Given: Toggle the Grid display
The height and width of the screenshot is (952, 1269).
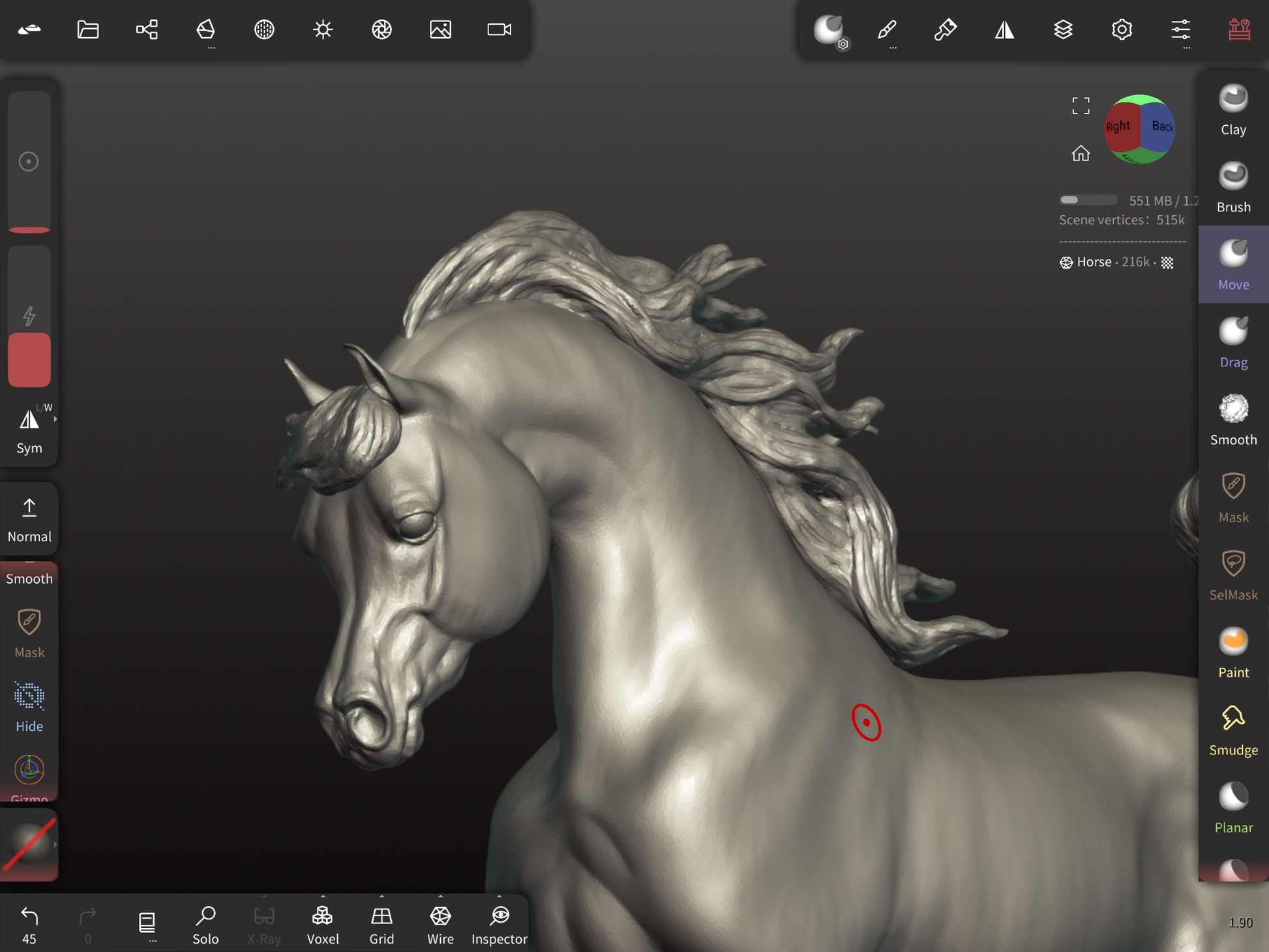Looking at the screenshot, I should [381, 923].
